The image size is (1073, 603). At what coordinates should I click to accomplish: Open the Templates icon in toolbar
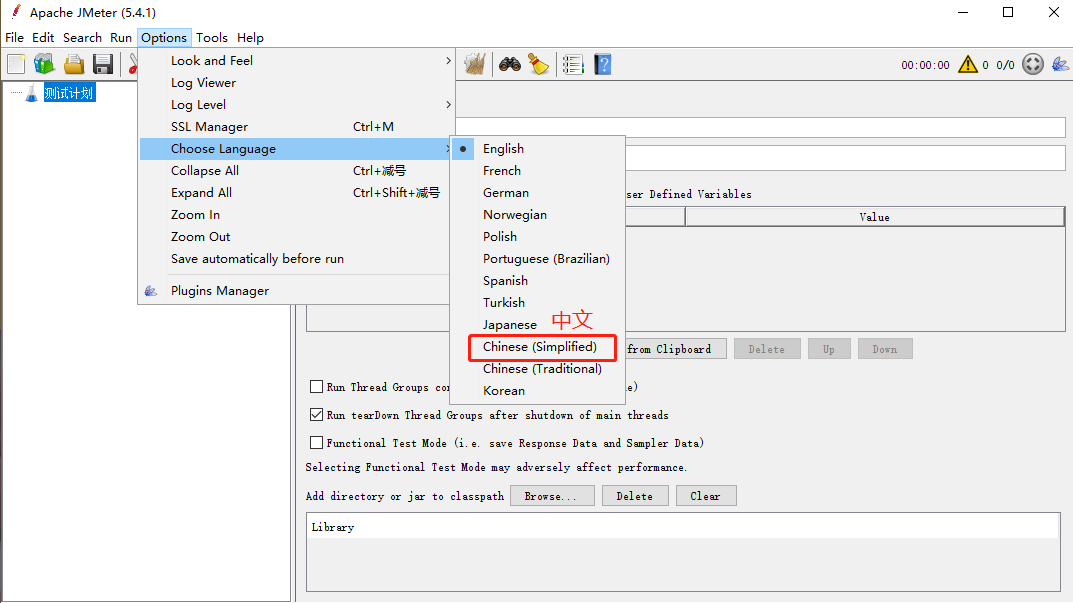(44, 64)
